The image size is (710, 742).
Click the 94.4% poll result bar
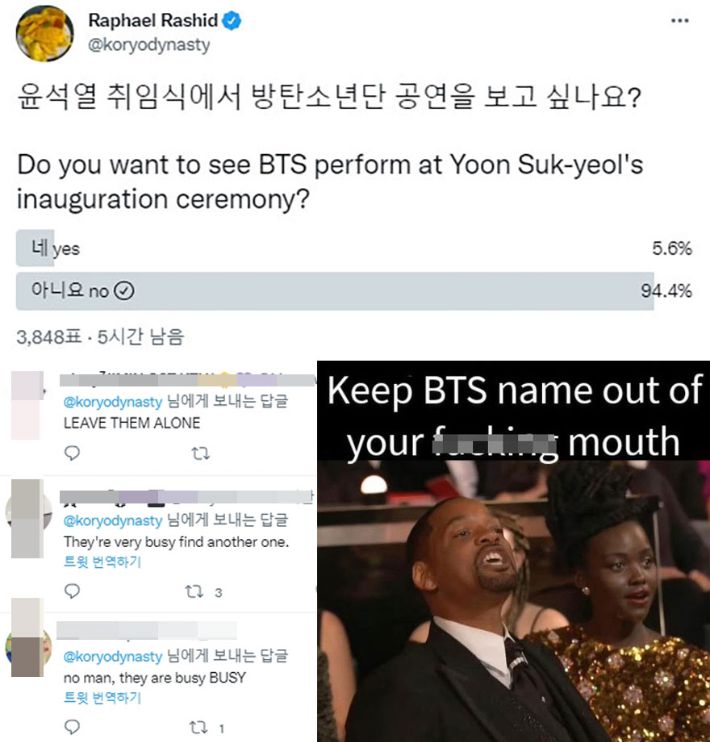point(335,291)
